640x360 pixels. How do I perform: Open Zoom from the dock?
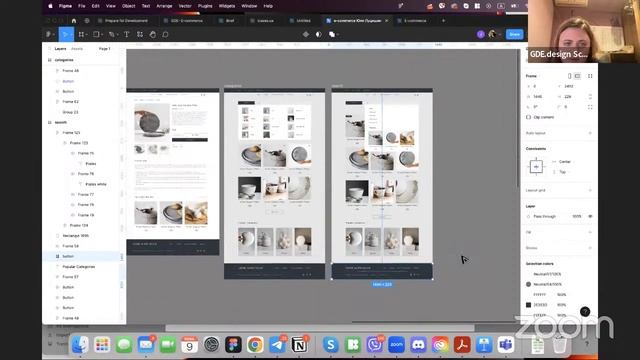396,345
